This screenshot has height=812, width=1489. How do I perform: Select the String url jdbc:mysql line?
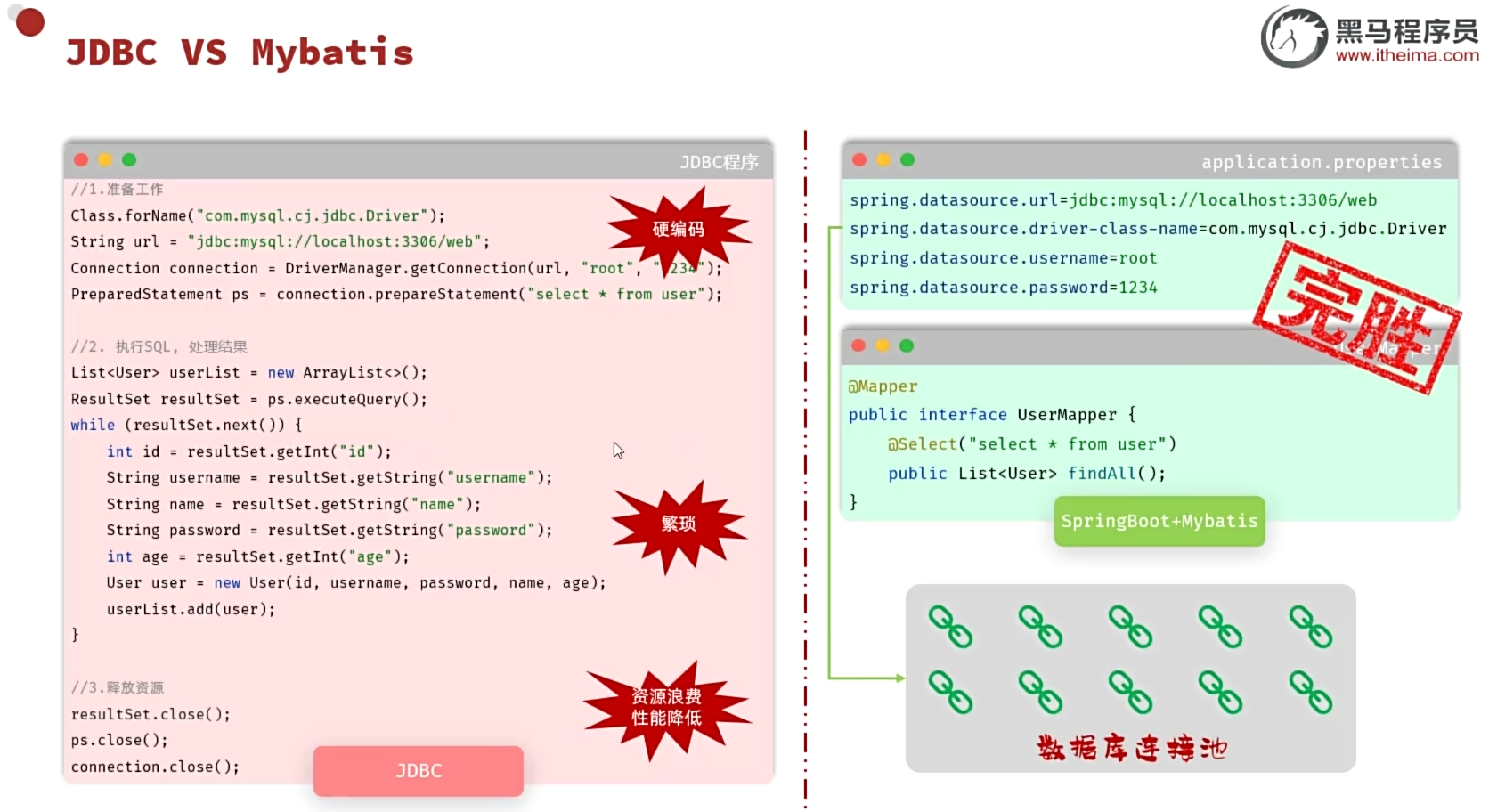point(281,241)
